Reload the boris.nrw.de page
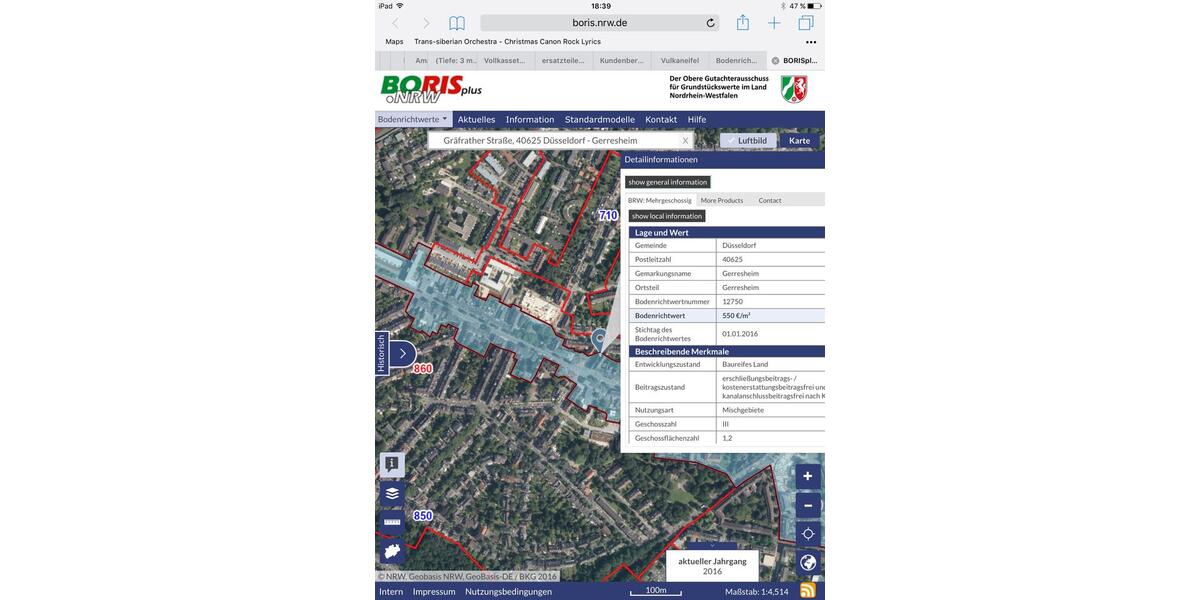This screenshot has width=1200, height=600. tap(710, 23)
